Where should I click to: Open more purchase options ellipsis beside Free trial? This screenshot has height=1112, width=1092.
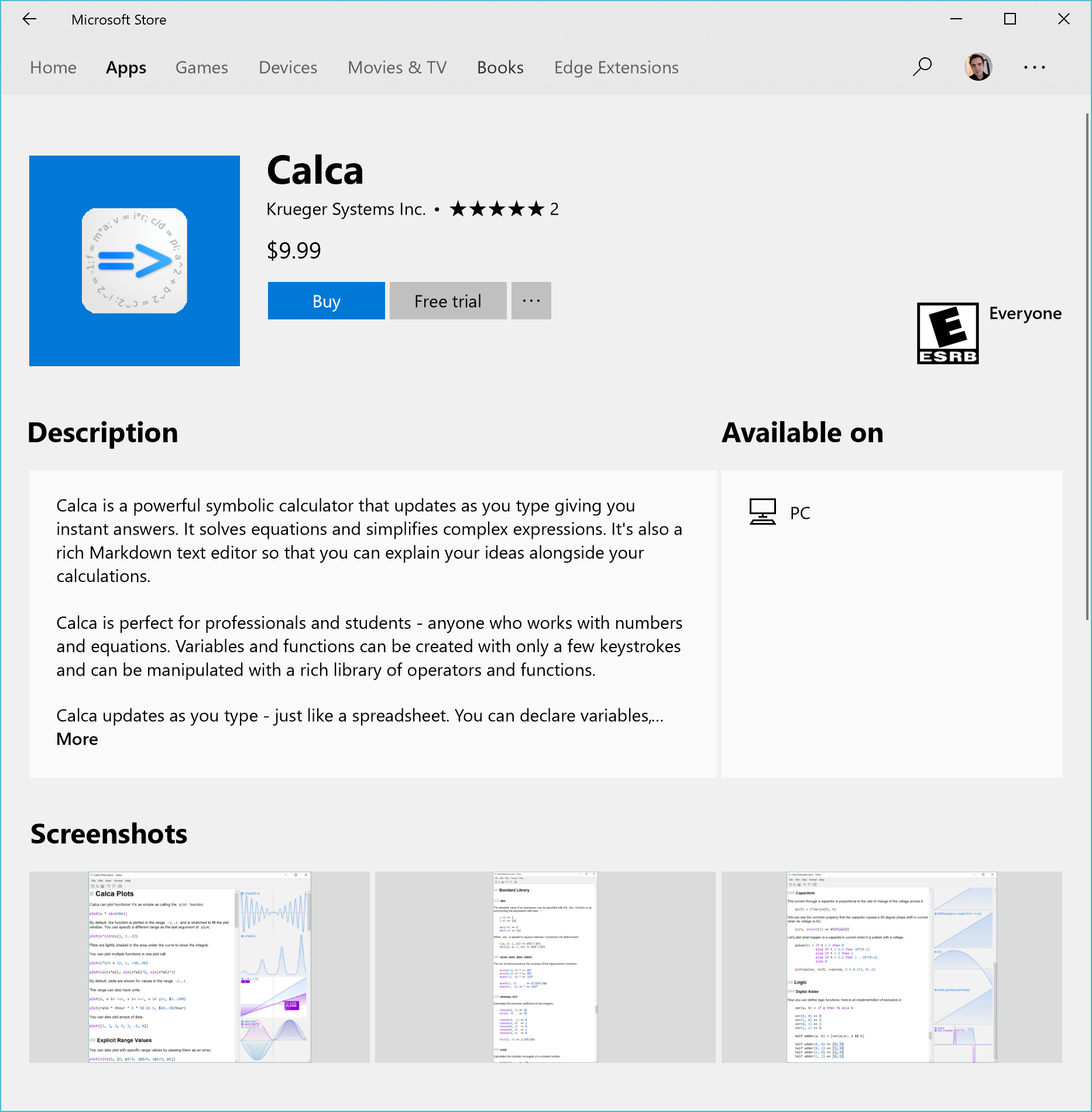pos(531,301)
